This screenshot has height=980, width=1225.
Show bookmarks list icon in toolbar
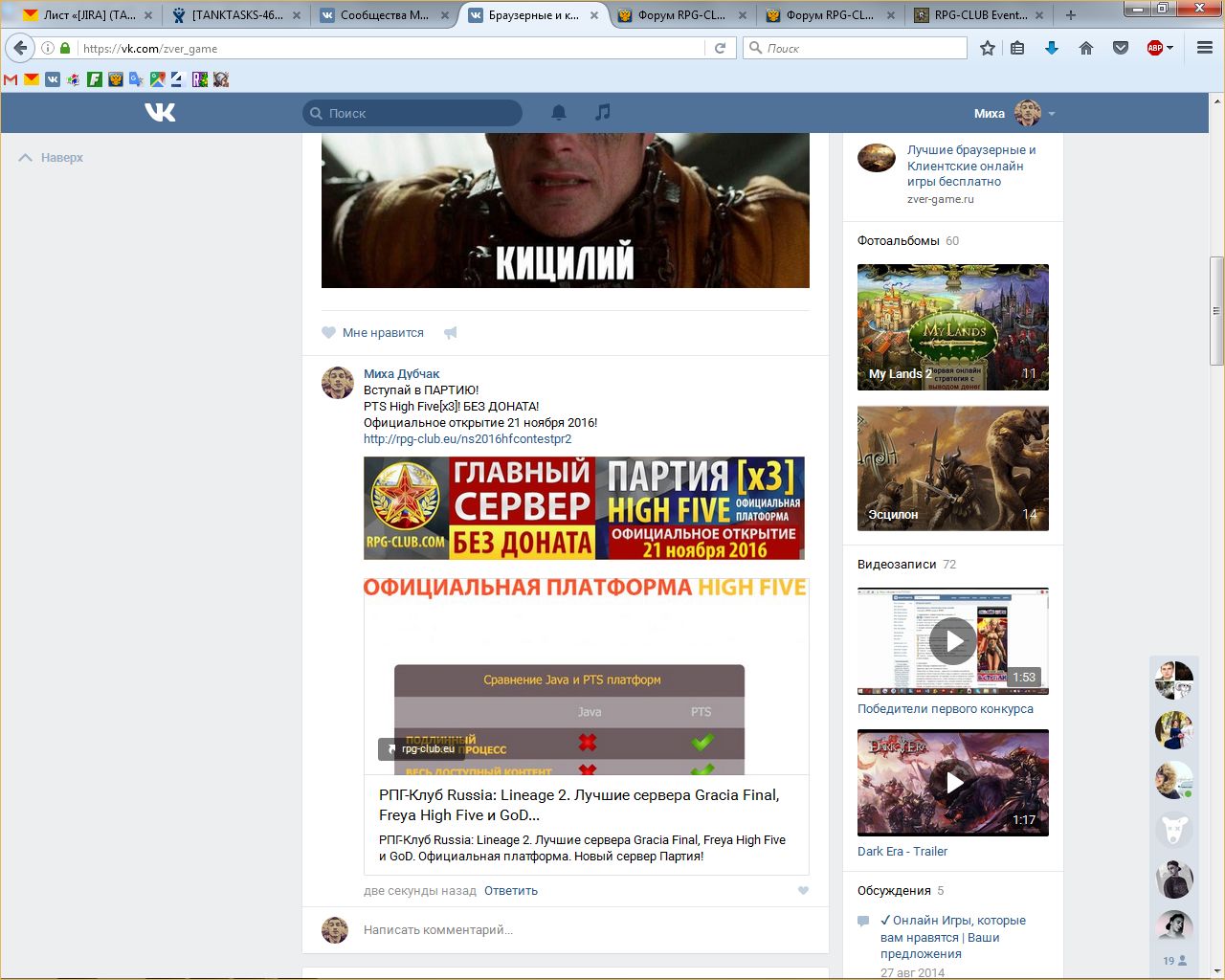coord(1017,48)
